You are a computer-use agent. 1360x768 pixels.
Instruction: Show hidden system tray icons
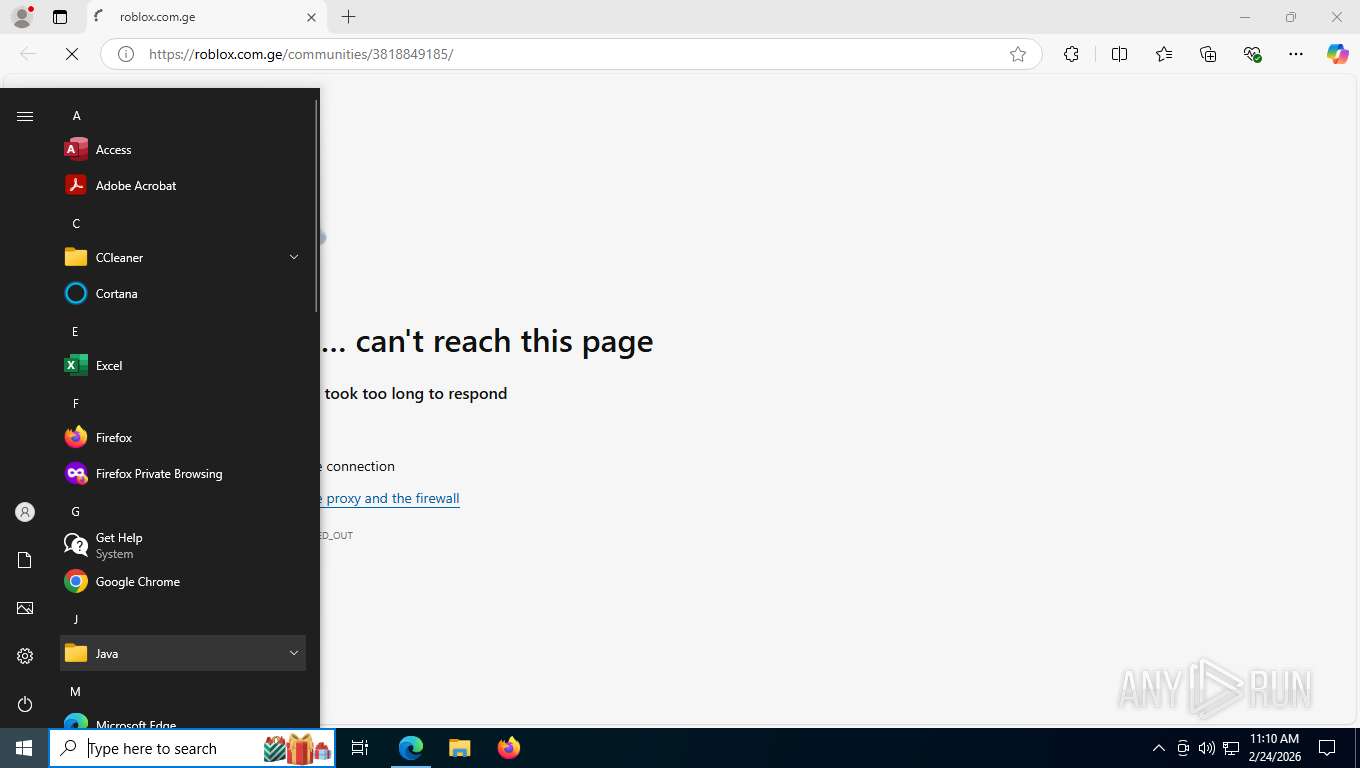coord(1159,748)
